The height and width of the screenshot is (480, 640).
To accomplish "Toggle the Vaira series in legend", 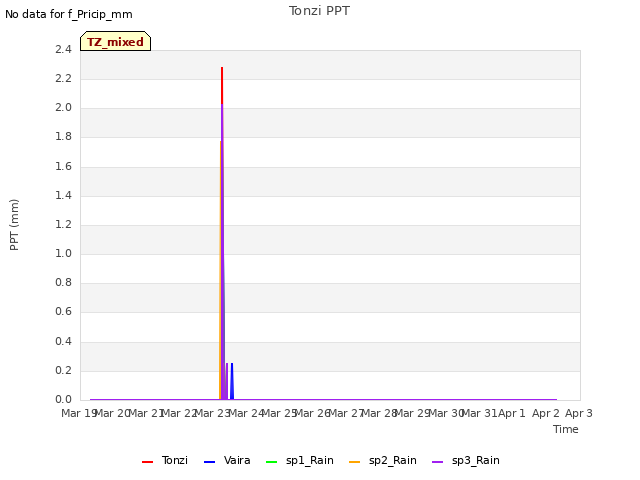I will click(x=227, y=460).
